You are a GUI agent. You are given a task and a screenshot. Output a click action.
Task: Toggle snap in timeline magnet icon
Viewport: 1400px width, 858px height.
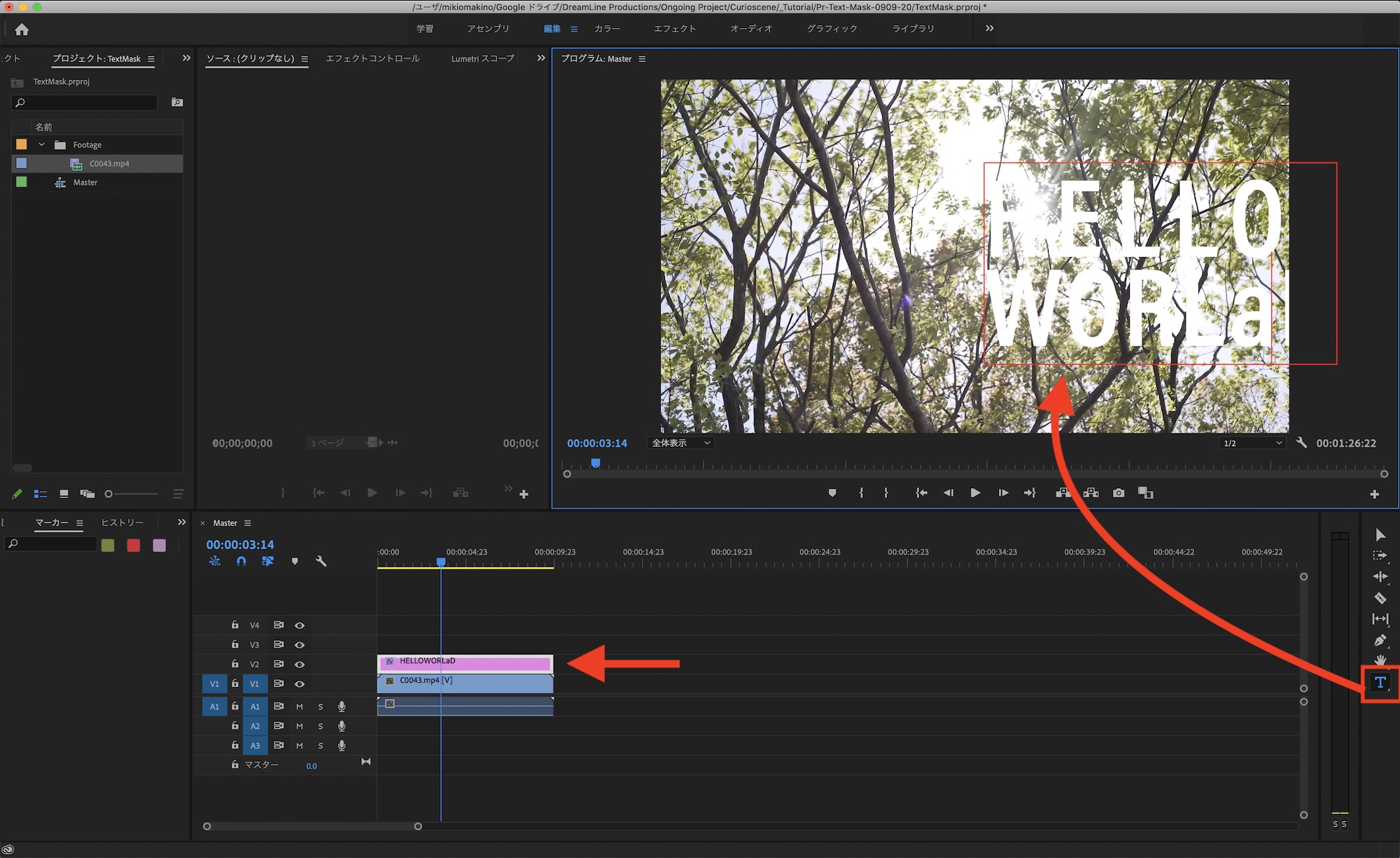pos(241,561)
